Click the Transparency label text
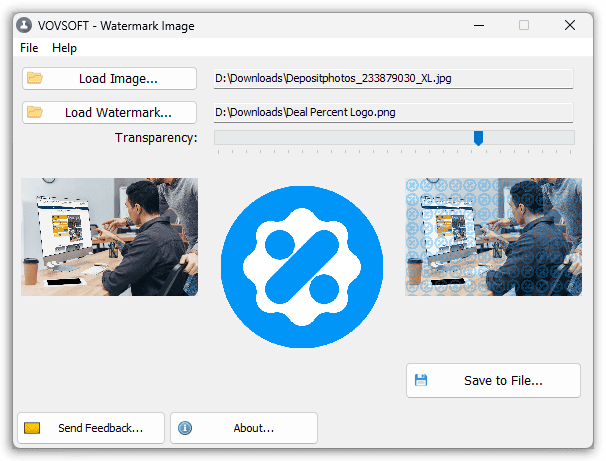606x461 pixels. click(x=156, y=138)
